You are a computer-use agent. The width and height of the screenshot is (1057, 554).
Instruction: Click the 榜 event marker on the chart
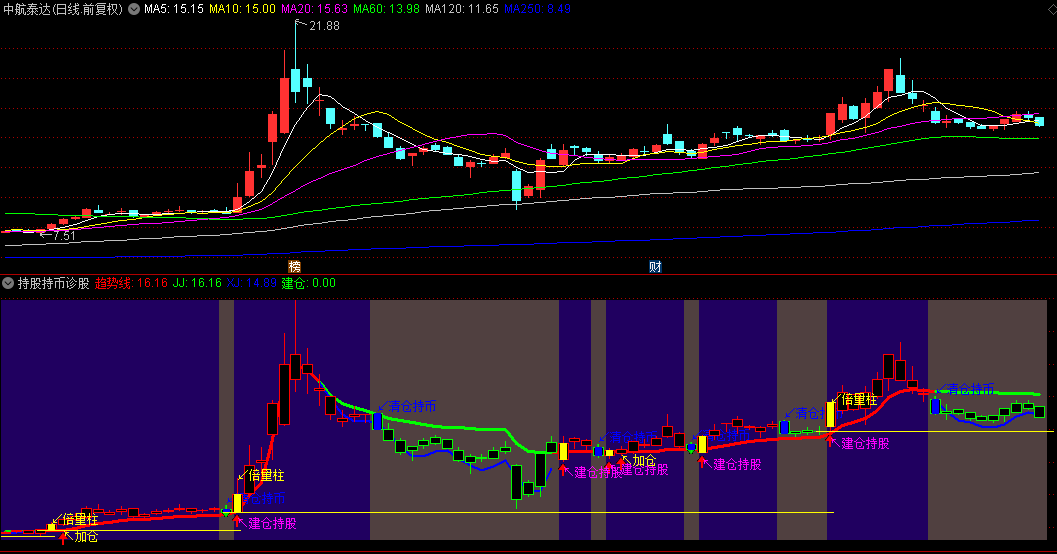(295, 266)
